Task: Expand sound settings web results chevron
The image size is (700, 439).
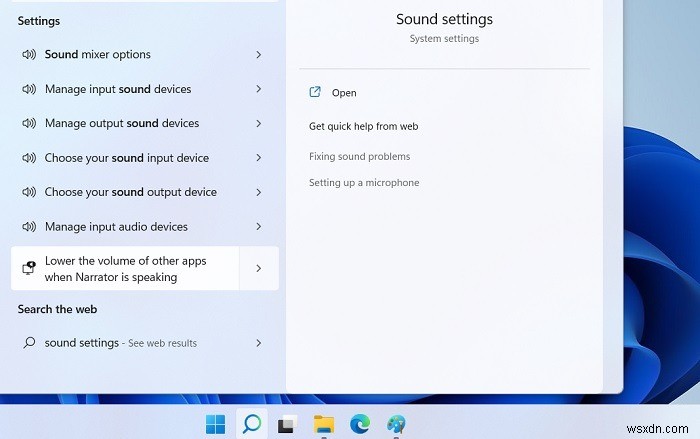Action: click(258, 343)
